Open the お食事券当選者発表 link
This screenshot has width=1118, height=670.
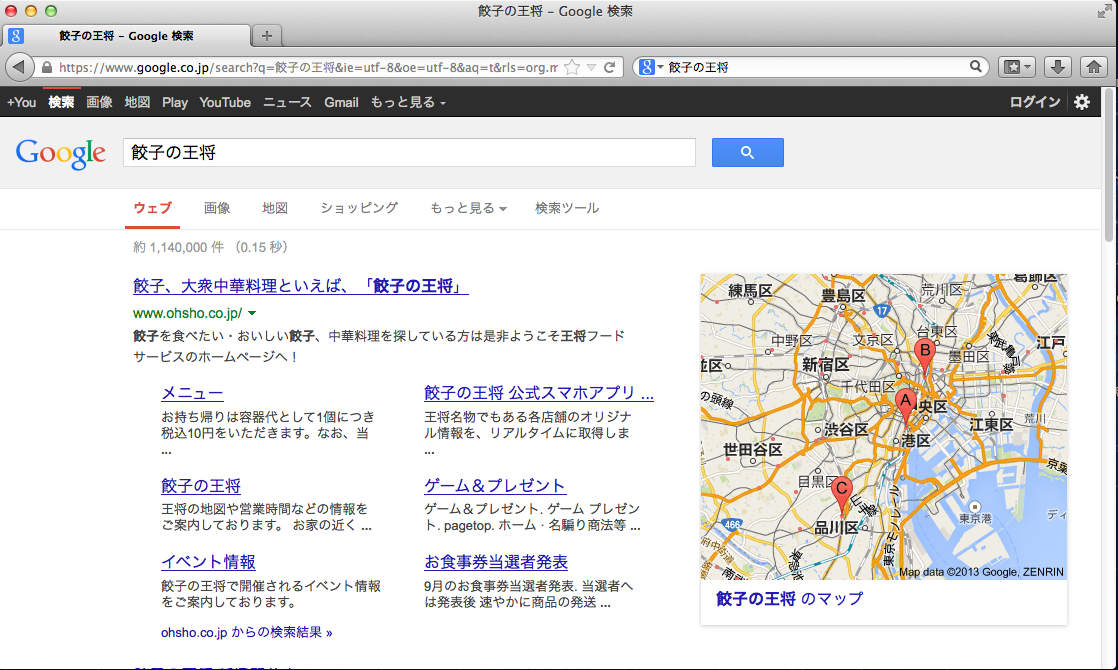click(x=496, y=562)
